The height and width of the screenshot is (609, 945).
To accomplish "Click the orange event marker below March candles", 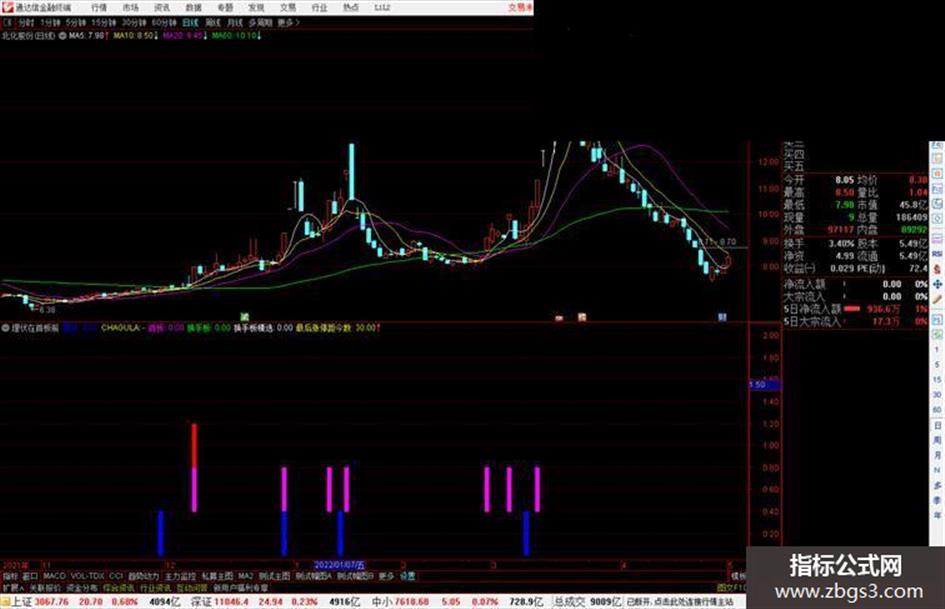I will coord(582,317).
